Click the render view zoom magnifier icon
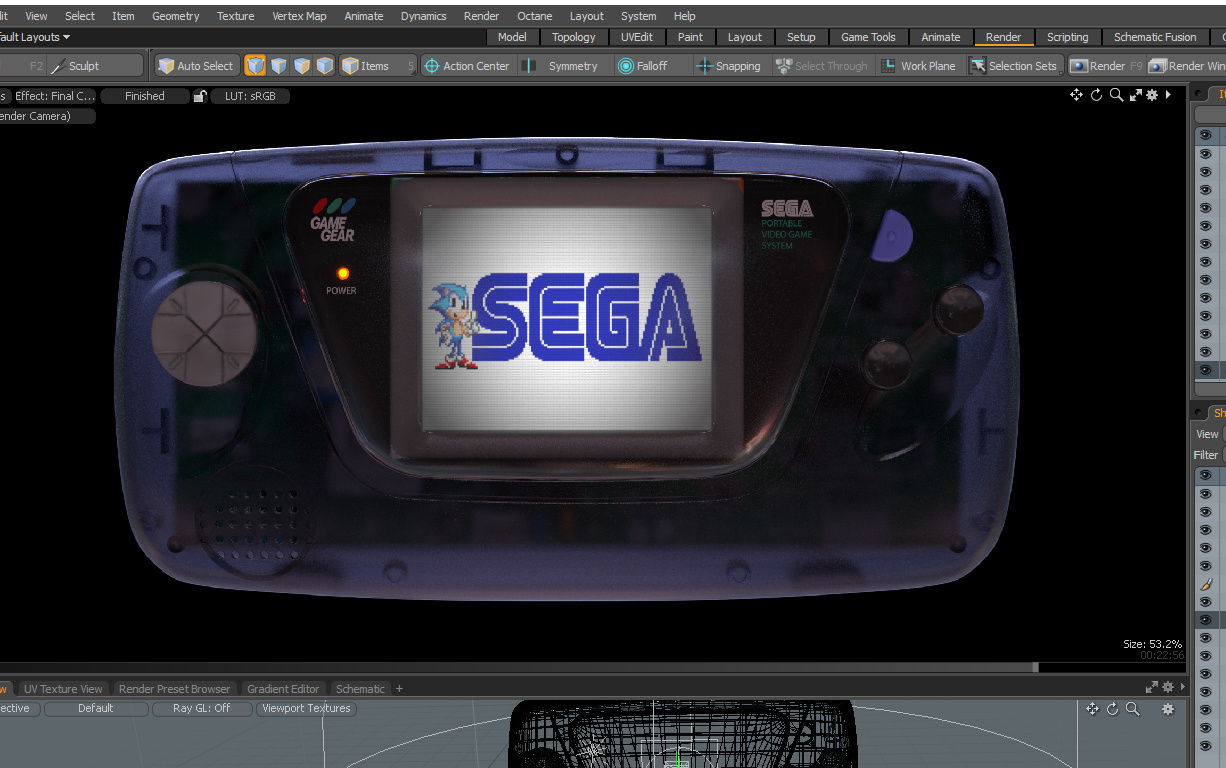1226x768 pixels. click(x=1116, y=95)
